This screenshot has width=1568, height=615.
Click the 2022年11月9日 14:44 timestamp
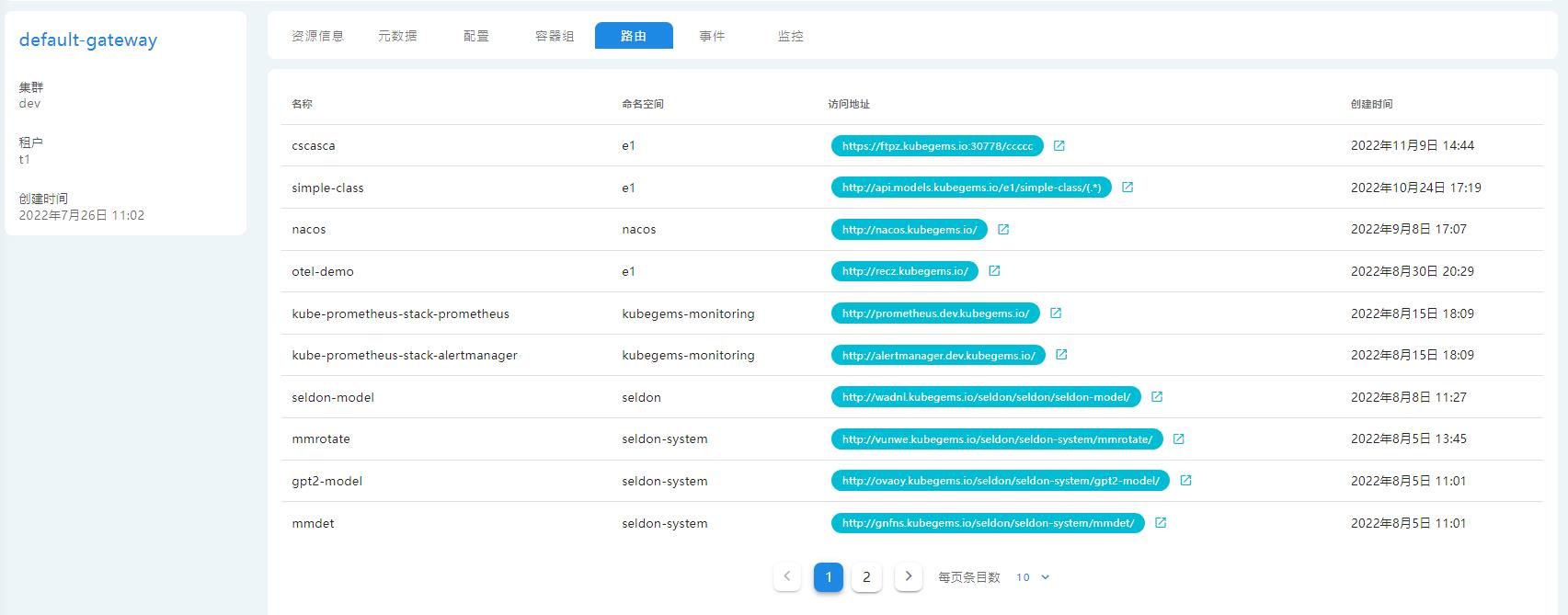(x=1413, y=145)
